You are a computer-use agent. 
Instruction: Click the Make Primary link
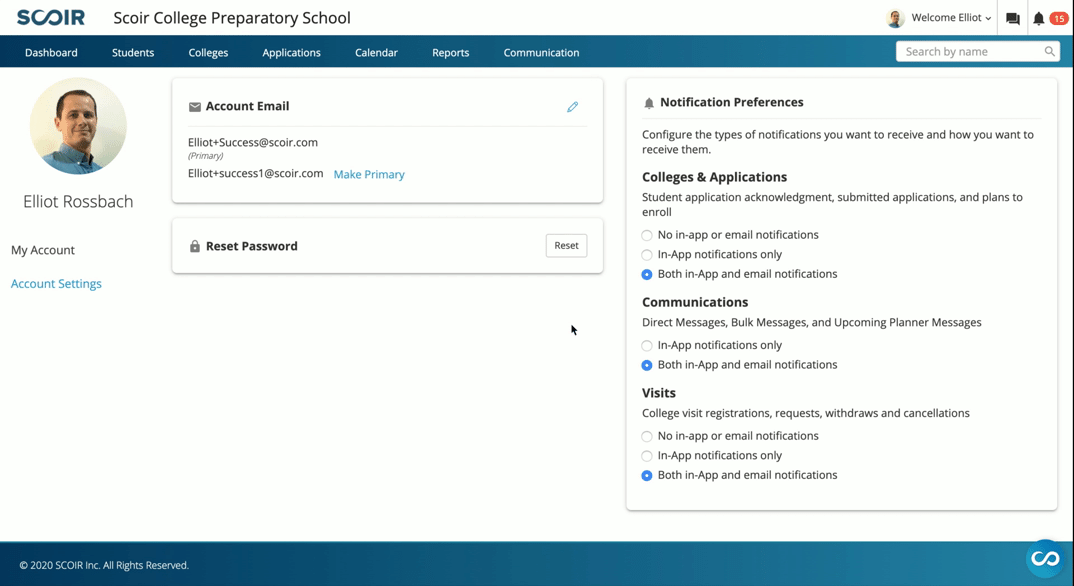point(369,175)
